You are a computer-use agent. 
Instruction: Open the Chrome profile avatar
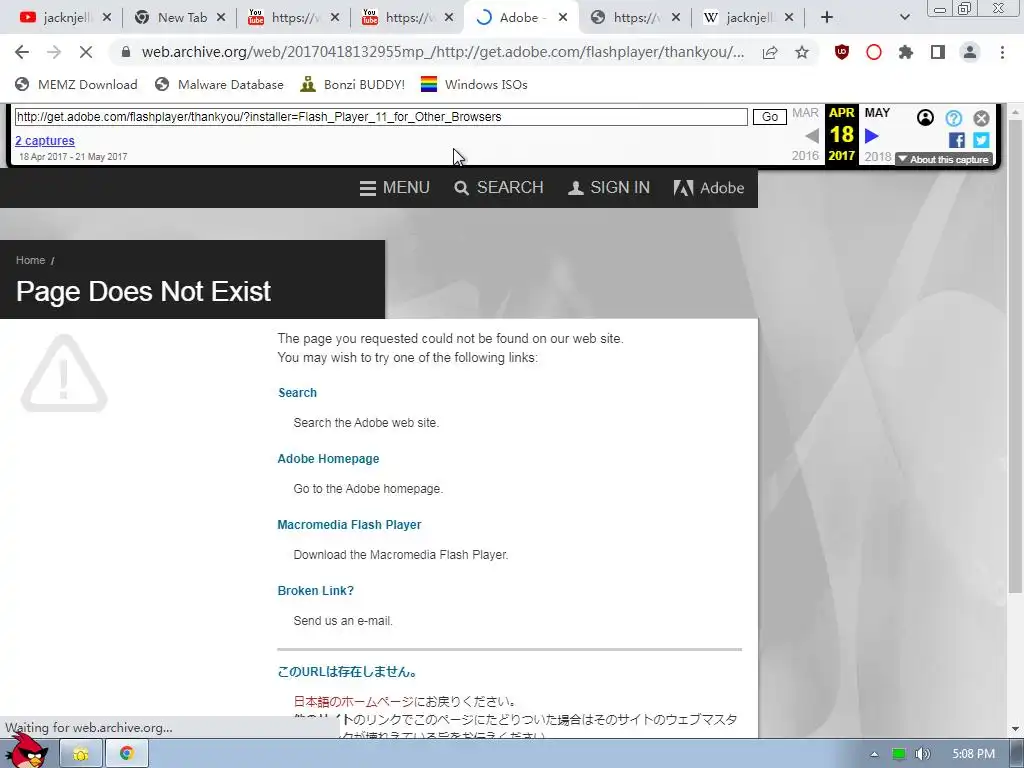click(x=970, y=52)
